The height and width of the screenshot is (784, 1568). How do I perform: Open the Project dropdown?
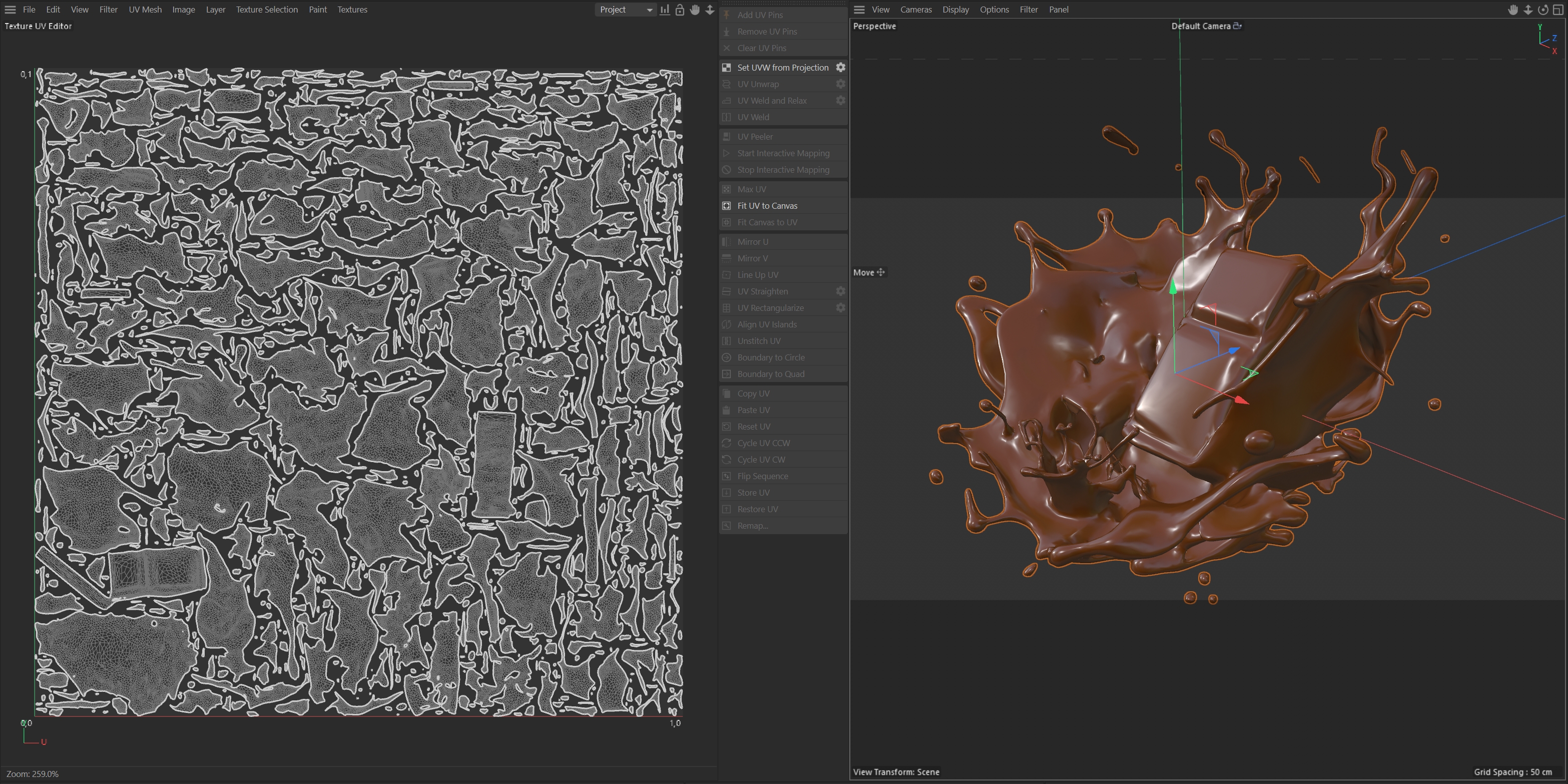pos(625,10)
